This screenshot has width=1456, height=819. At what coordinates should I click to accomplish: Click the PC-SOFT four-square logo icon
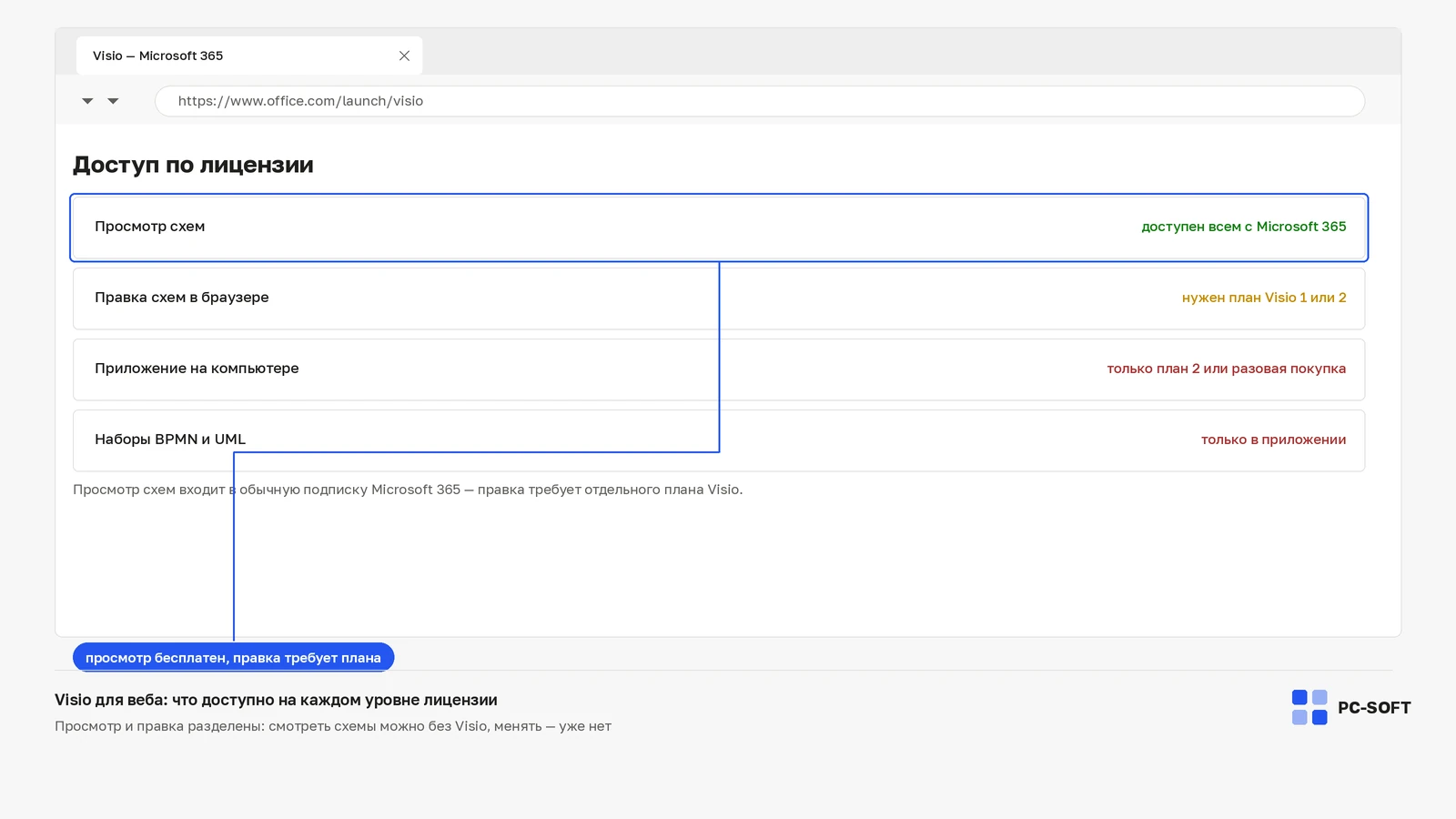1309,707
